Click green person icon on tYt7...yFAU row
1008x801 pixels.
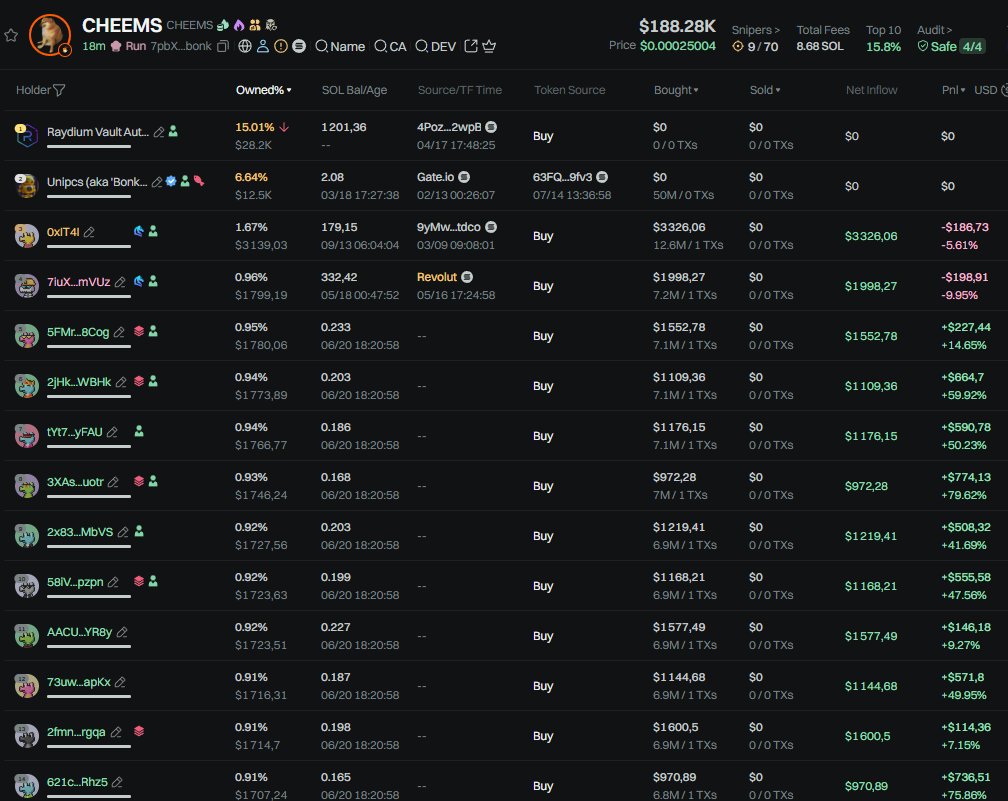point(139,431)
